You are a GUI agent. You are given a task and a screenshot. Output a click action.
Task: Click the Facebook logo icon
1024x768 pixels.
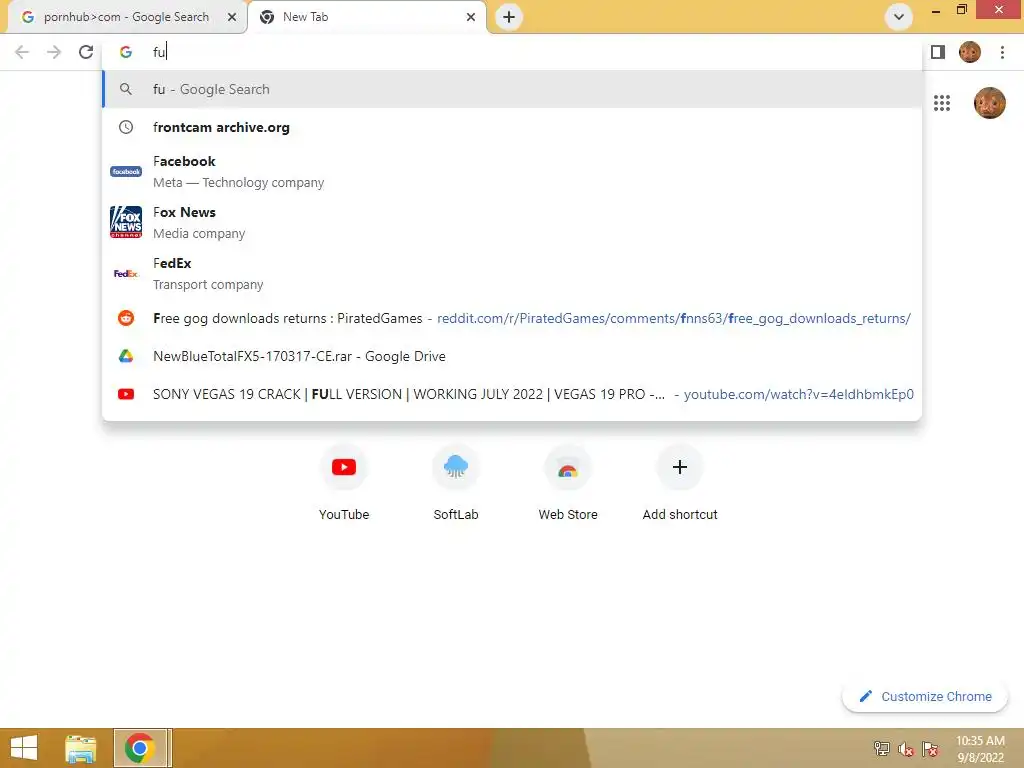[126, 172]
